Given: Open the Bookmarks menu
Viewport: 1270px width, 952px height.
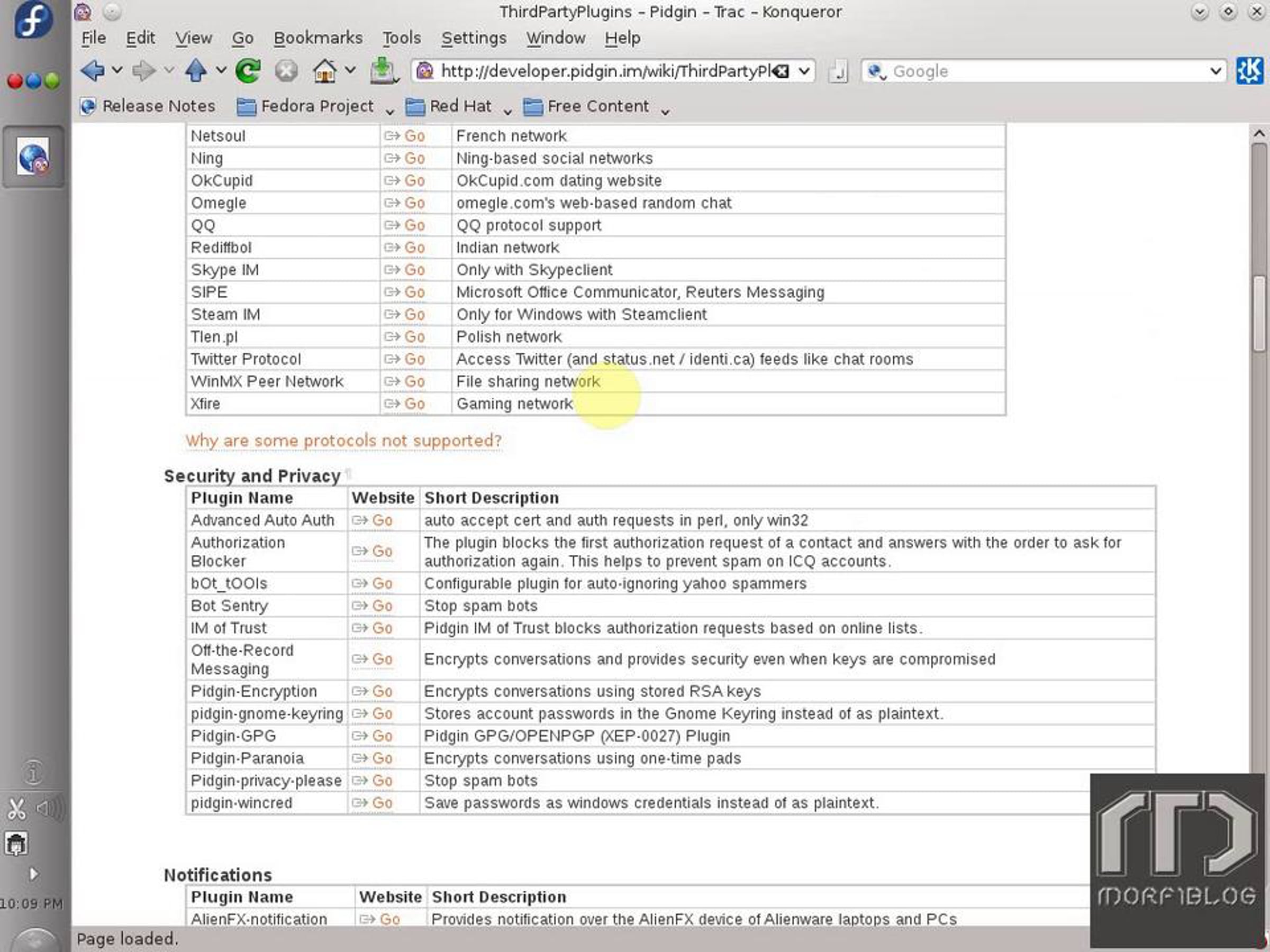Looking at the screenshot, I should click(317, 38).
